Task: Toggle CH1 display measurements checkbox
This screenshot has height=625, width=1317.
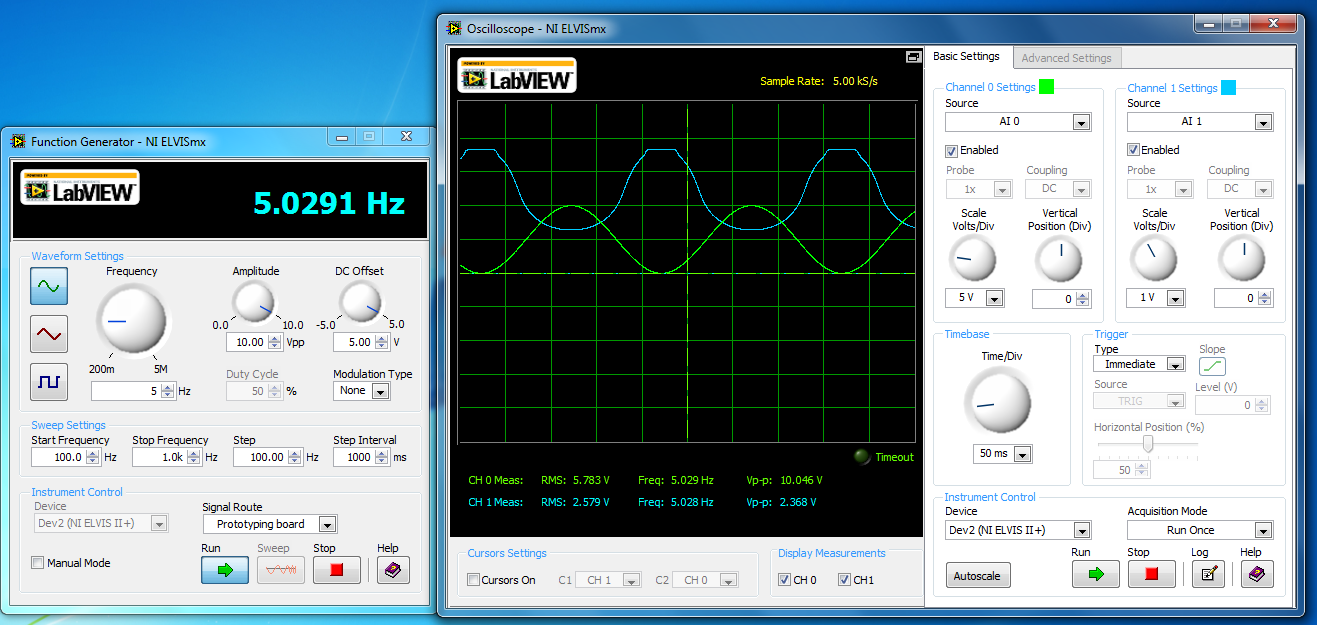Action: click(845, 580)
